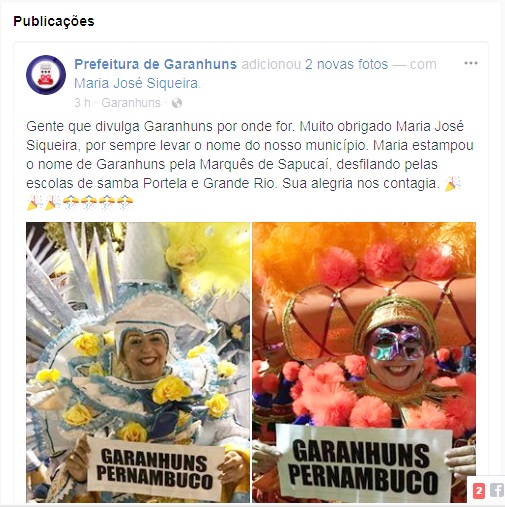The width and height of the screenshot is (505, 507).
Task: Click the party popper emoji after 'contagia'
Action: 453,183
